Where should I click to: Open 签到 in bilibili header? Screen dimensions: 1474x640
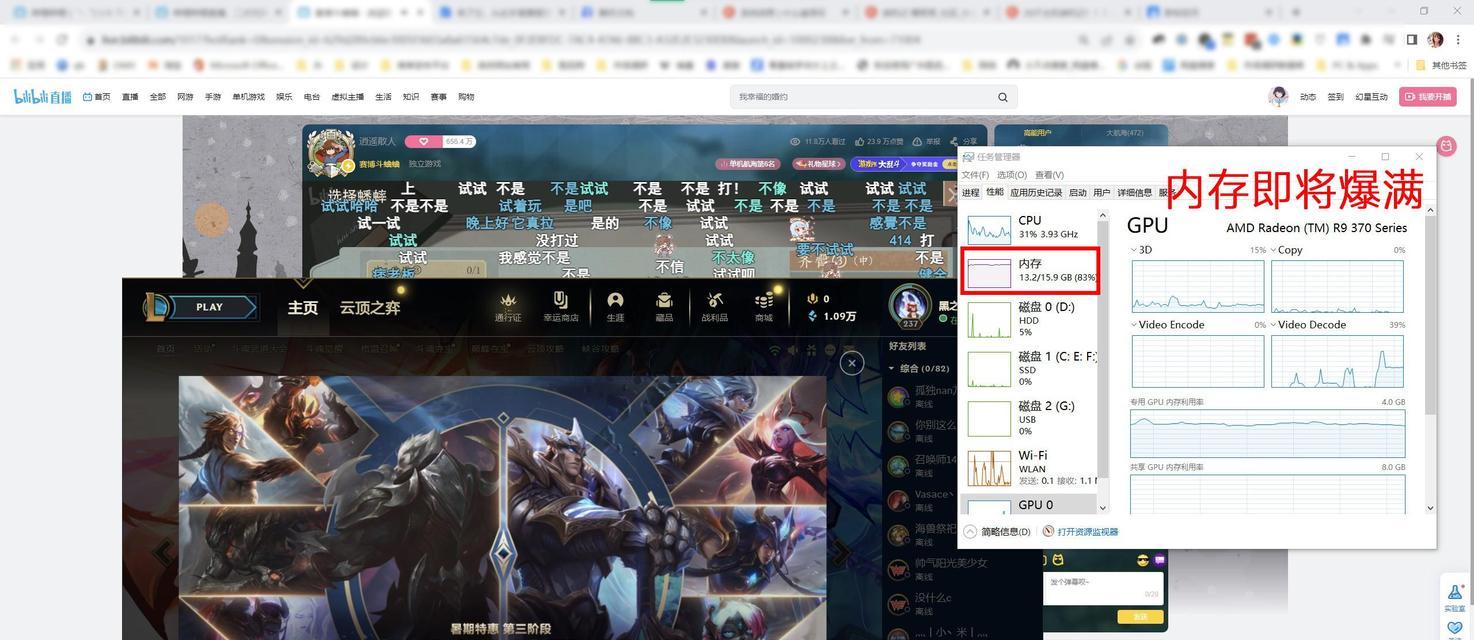tap(1336, 97)
